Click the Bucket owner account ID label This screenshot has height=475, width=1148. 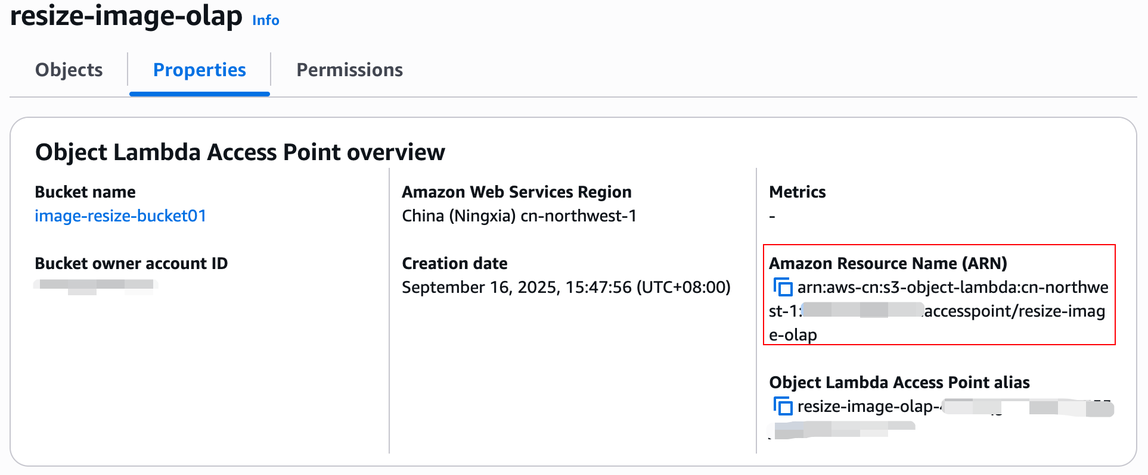(131, 263)
